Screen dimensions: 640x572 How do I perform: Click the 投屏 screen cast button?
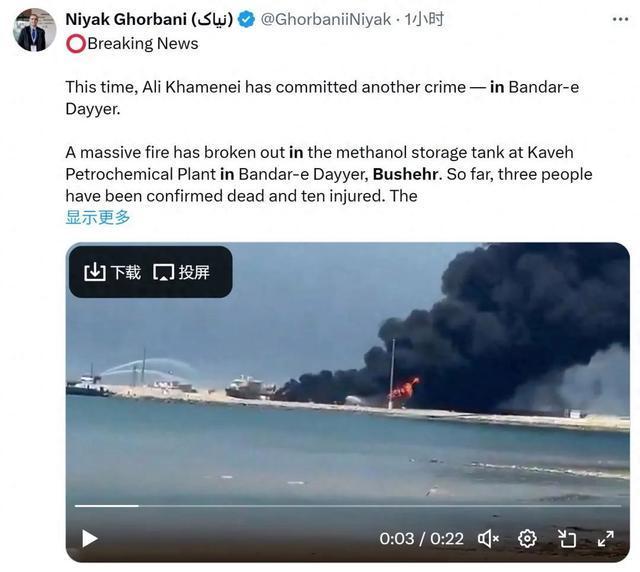[182, 272]
